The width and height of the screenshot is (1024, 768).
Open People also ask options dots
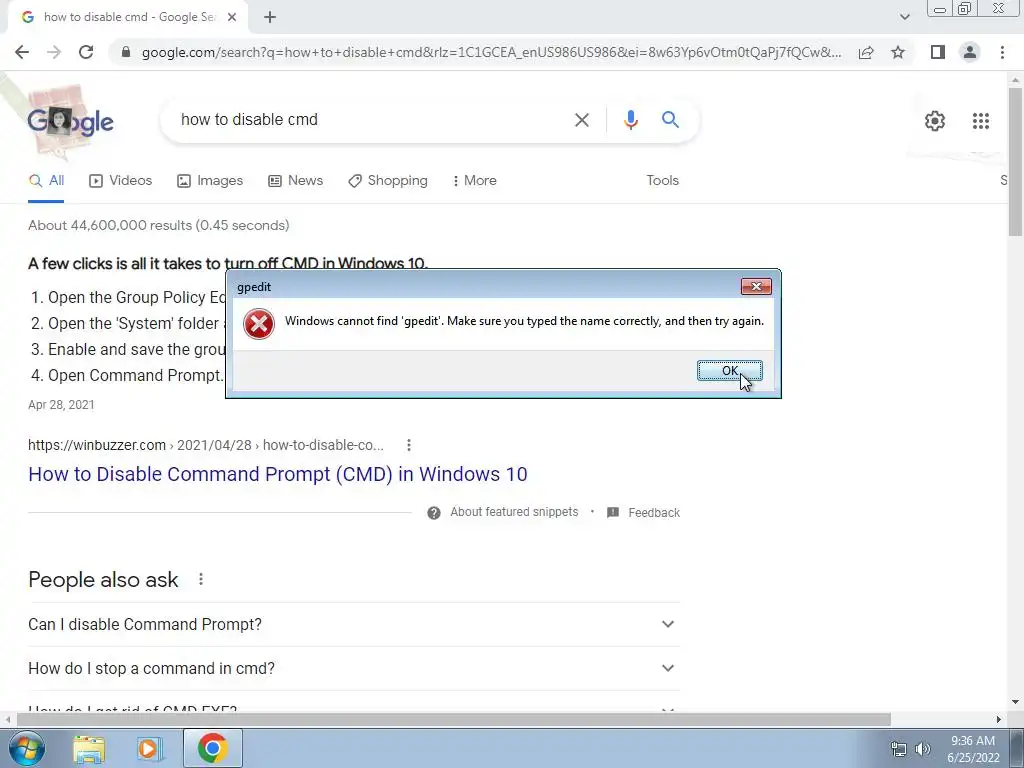[201, 579]
